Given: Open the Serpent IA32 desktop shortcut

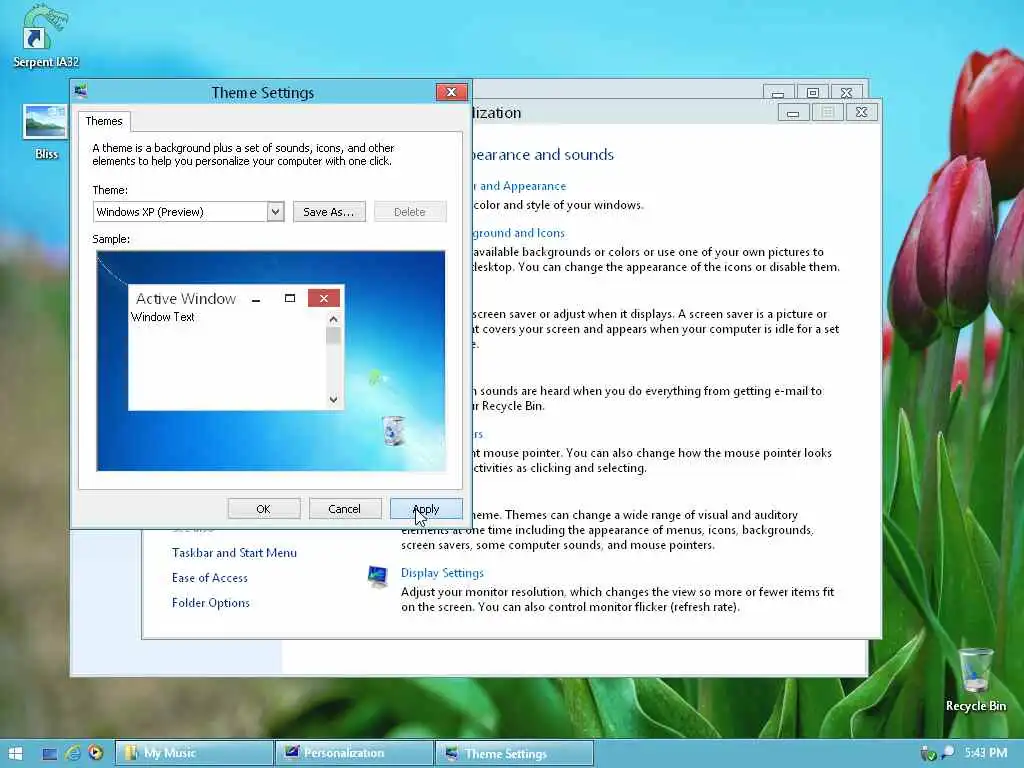Looking at the screenshot, I should tap(44, 34).
